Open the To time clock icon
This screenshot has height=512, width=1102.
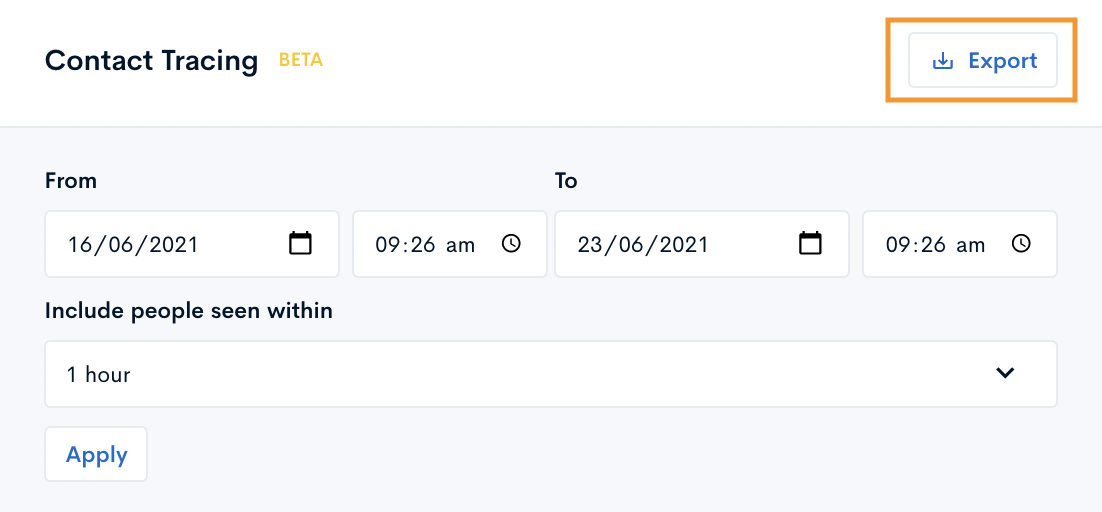click(1021, 244)
